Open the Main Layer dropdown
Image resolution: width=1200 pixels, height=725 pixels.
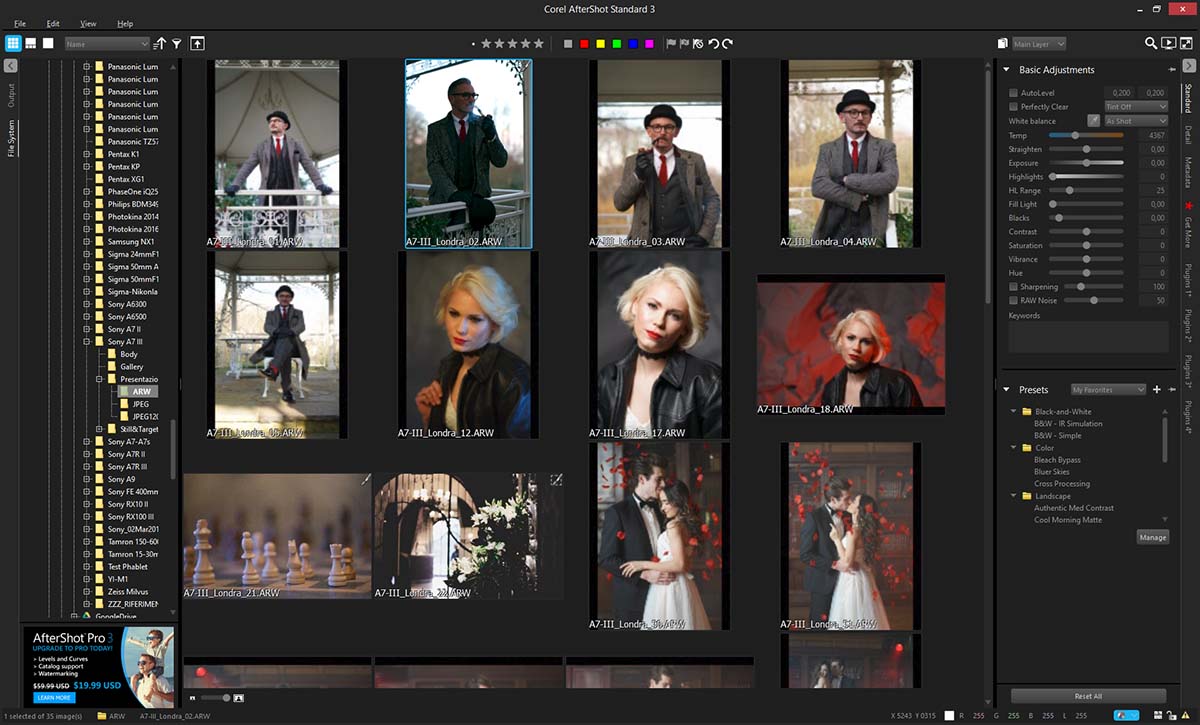tap(1038, 44)
